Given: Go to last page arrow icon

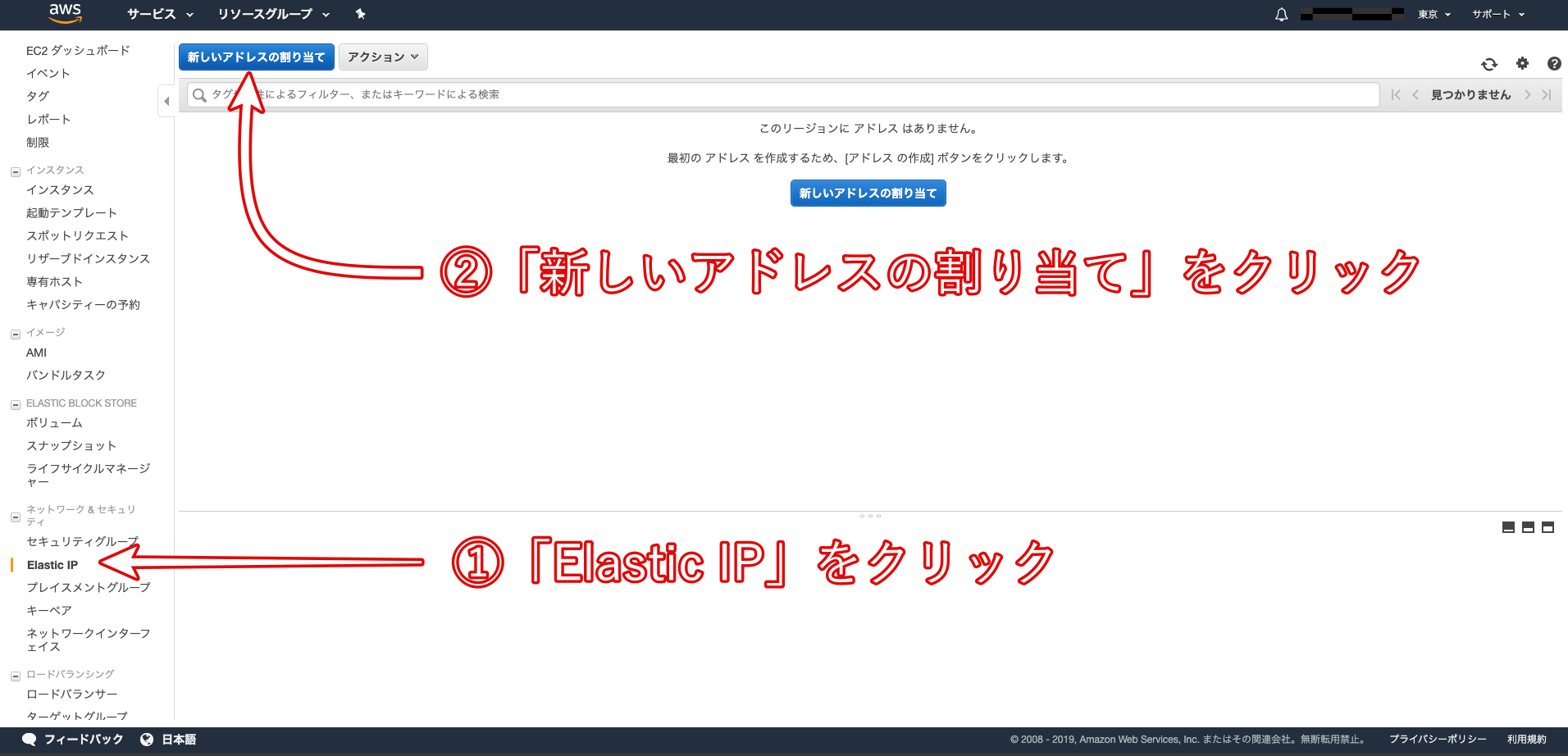Looking at the screenshot, I should point(1547,95).
